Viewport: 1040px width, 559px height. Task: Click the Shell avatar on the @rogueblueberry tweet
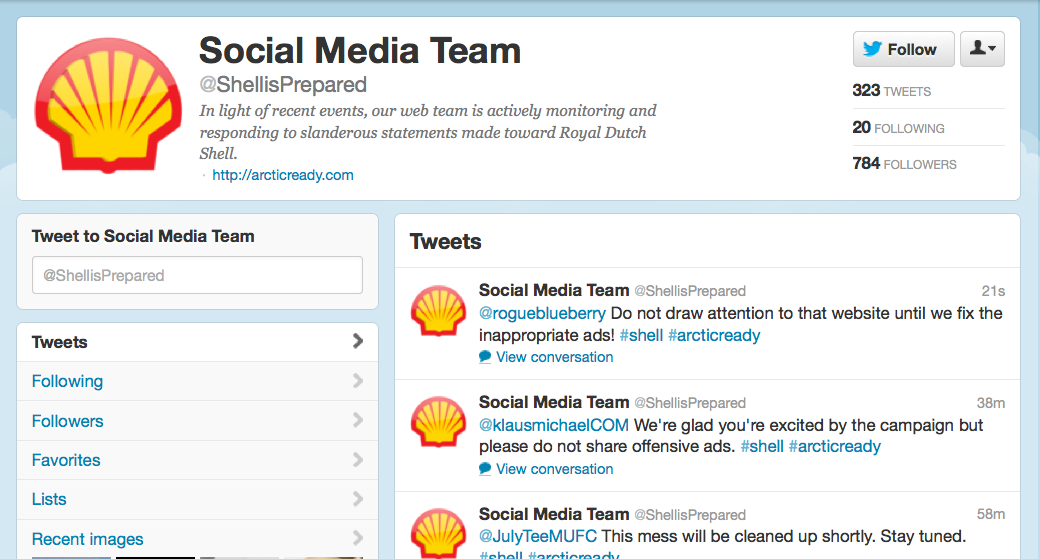click(438, 310)
